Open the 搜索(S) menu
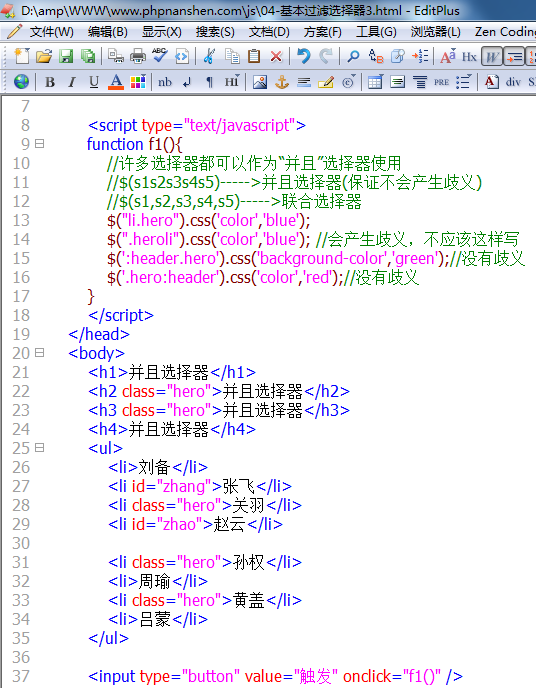Screen dimensions: 536x688 215,32
